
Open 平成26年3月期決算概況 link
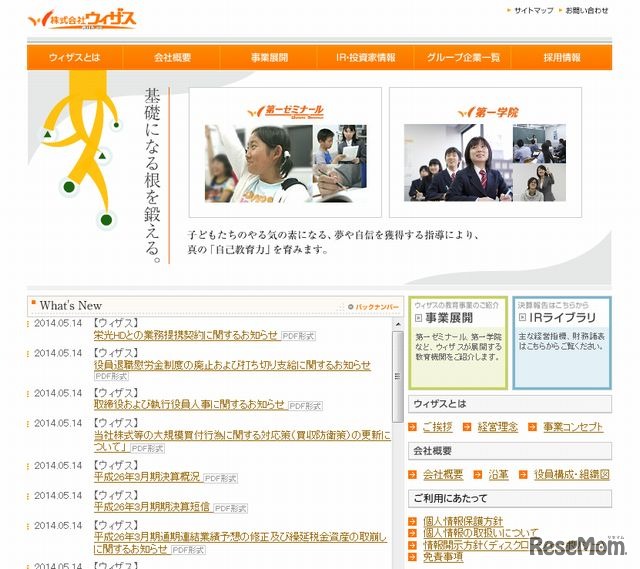pos(147,477)
